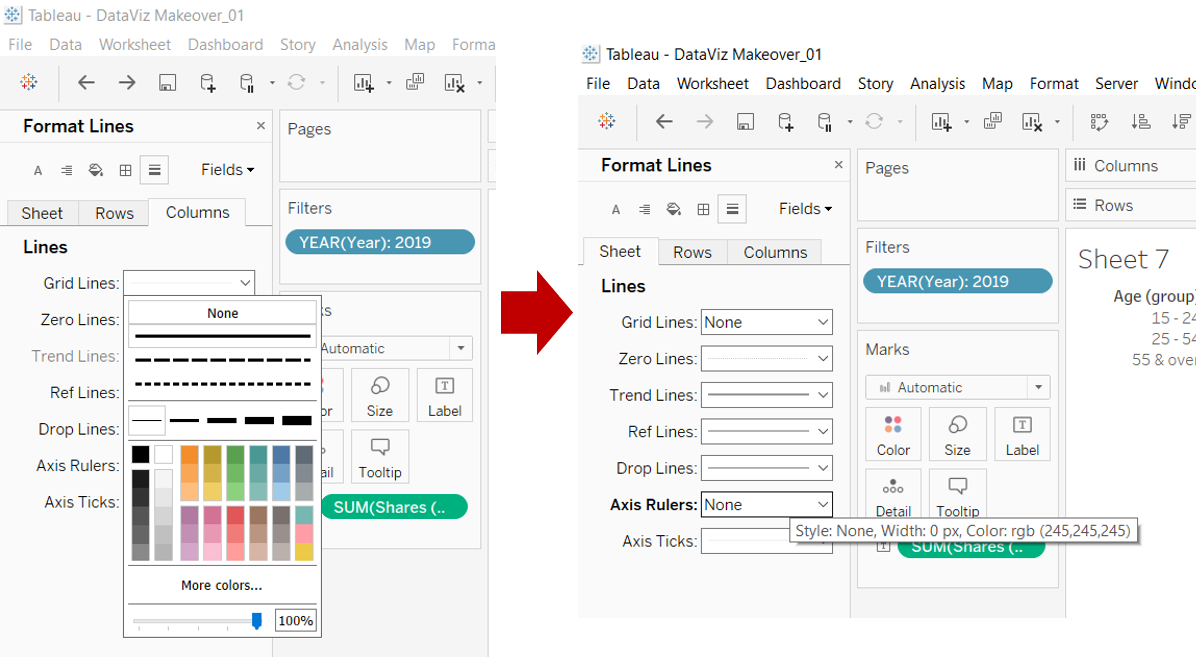This screenshot has height=657, width=1196.
Task: Click the Detail marks card button
Action: tap(893, 497)
